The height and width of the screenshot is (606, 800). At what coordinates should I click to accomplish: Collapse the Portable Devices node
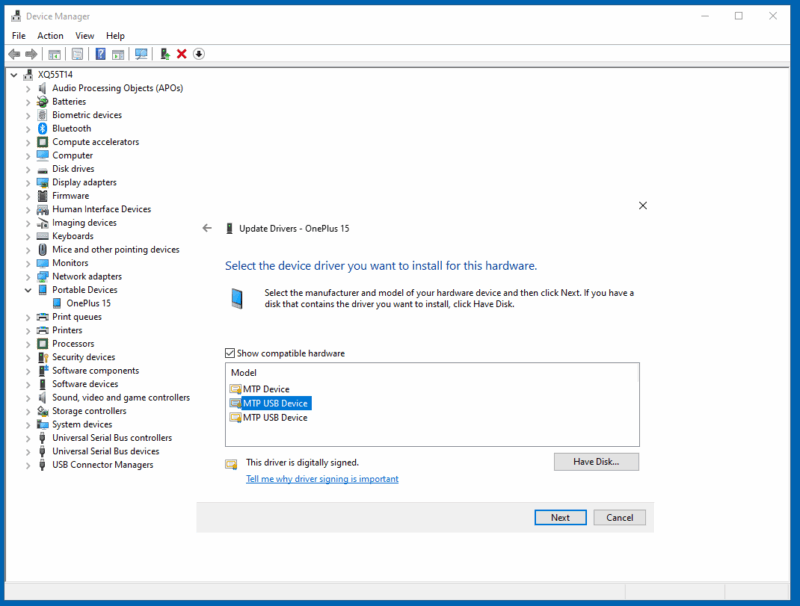click(x=28, y=290)
